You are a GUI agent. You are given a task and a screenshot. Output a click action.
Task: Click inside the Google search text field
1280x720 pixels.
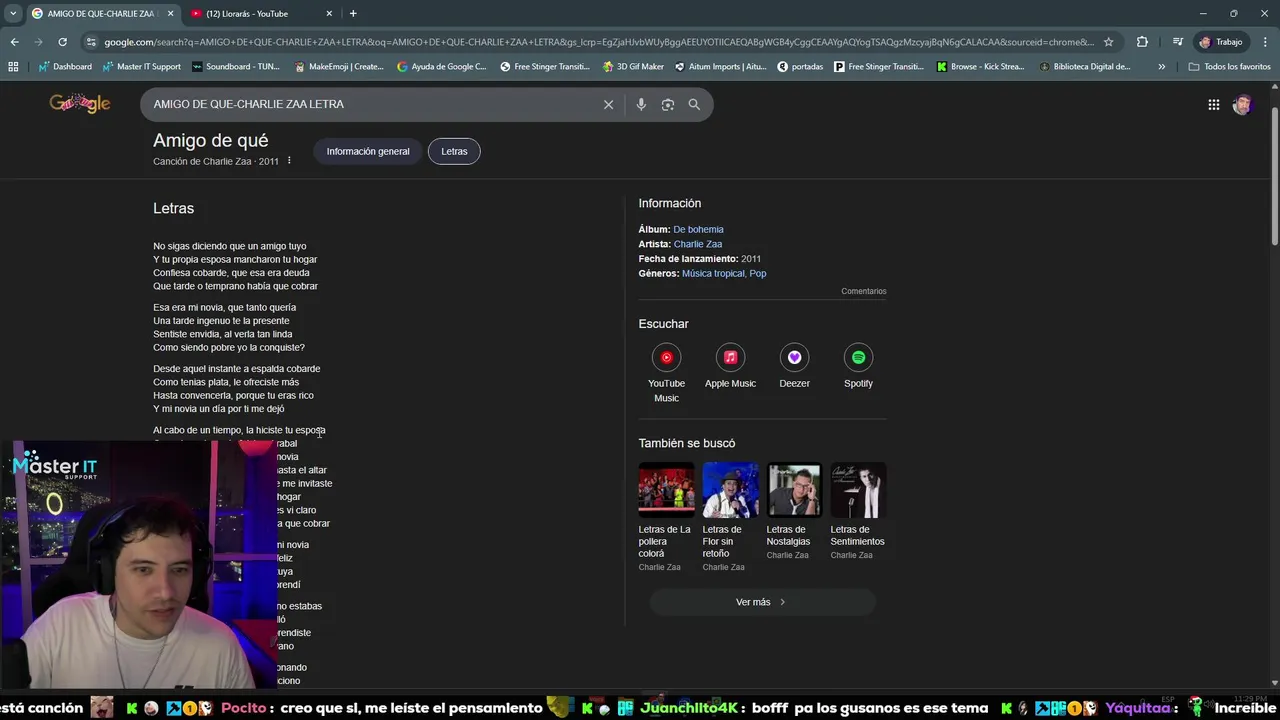(x=370, y=104)
